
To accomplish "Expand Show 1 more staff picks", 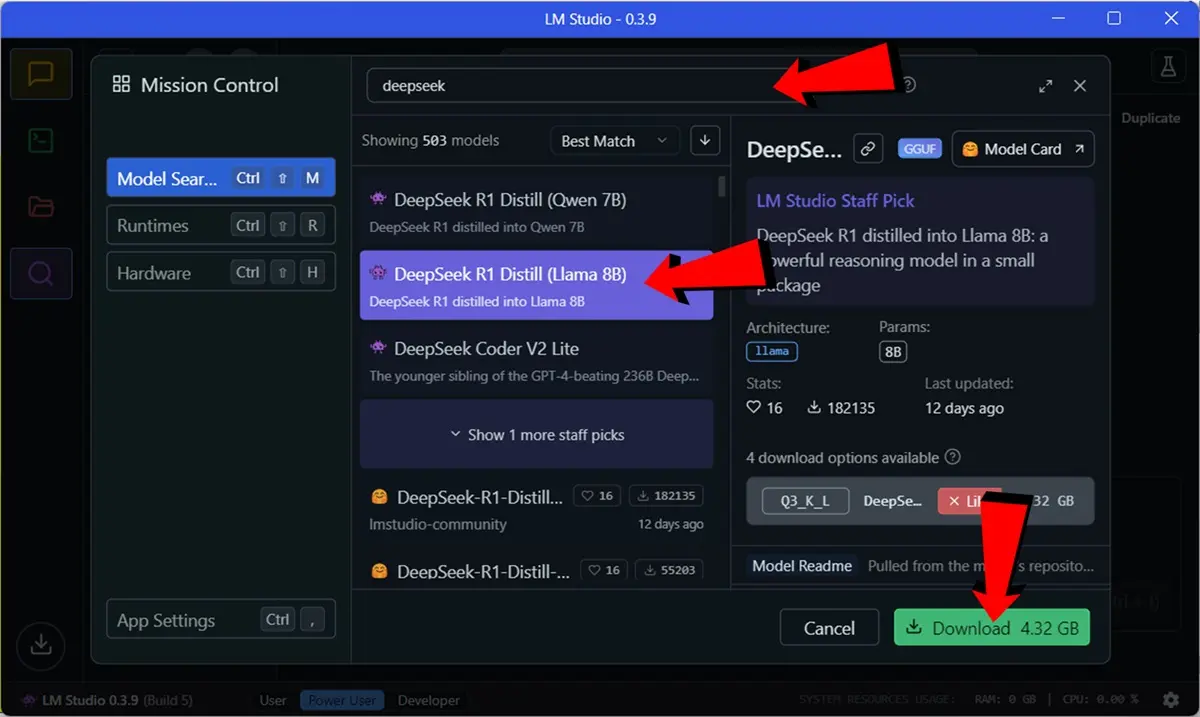I will click(536, 435).
